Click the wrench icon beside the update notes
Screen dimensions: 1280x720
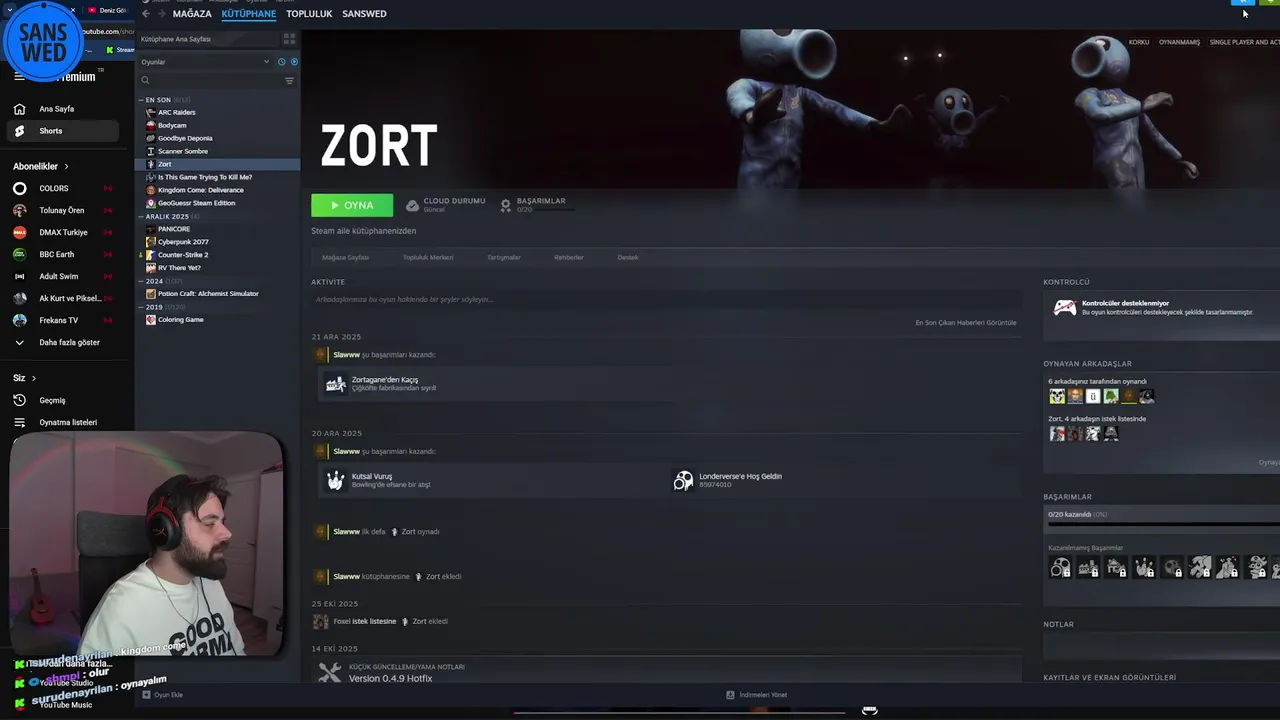point(329,673)
